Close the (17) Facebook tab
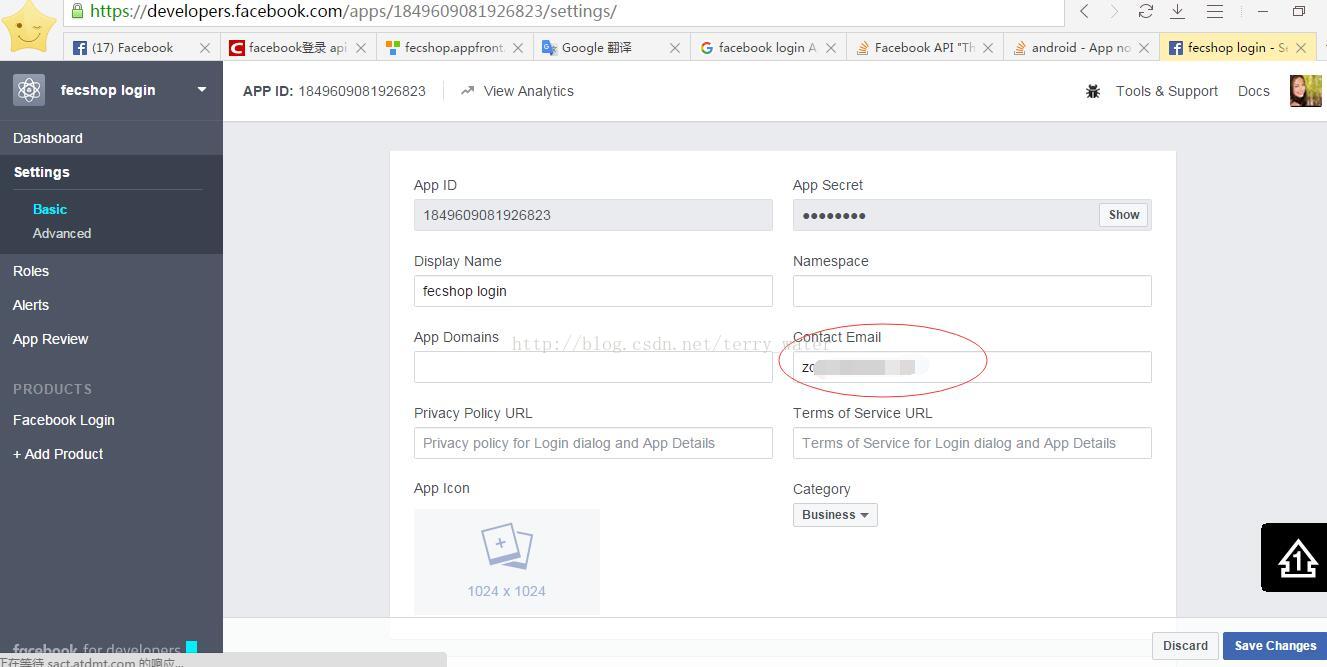The image size is (1327, 667). (x=205, y=48)
